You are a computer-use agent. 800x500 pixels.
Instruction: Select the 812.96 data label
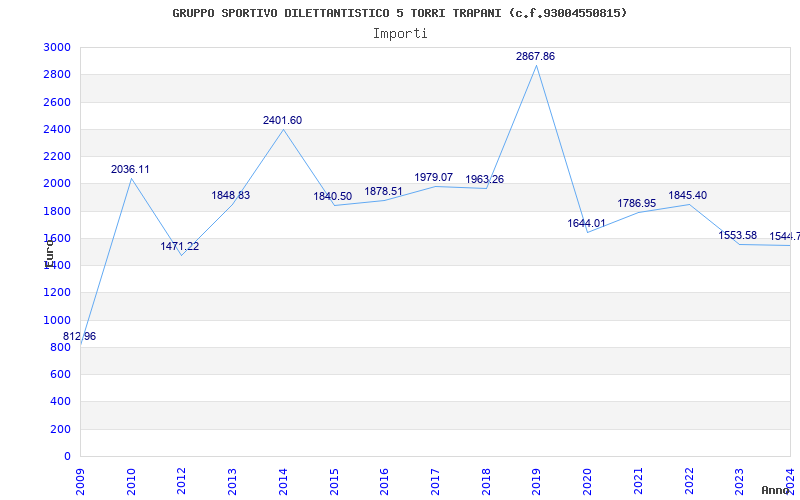(x=80, y=337)
